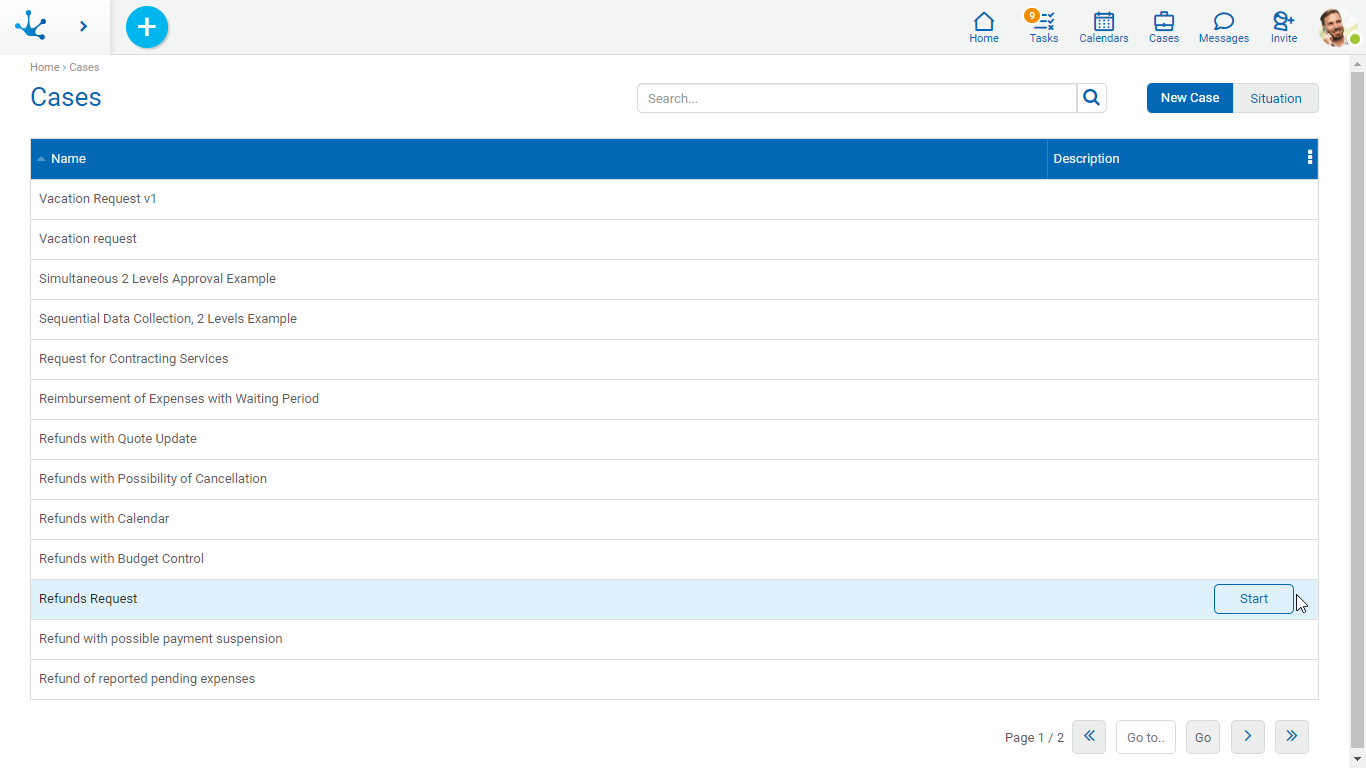Open the table column options menu
1366x768 pixels.
click(1309, 158)
